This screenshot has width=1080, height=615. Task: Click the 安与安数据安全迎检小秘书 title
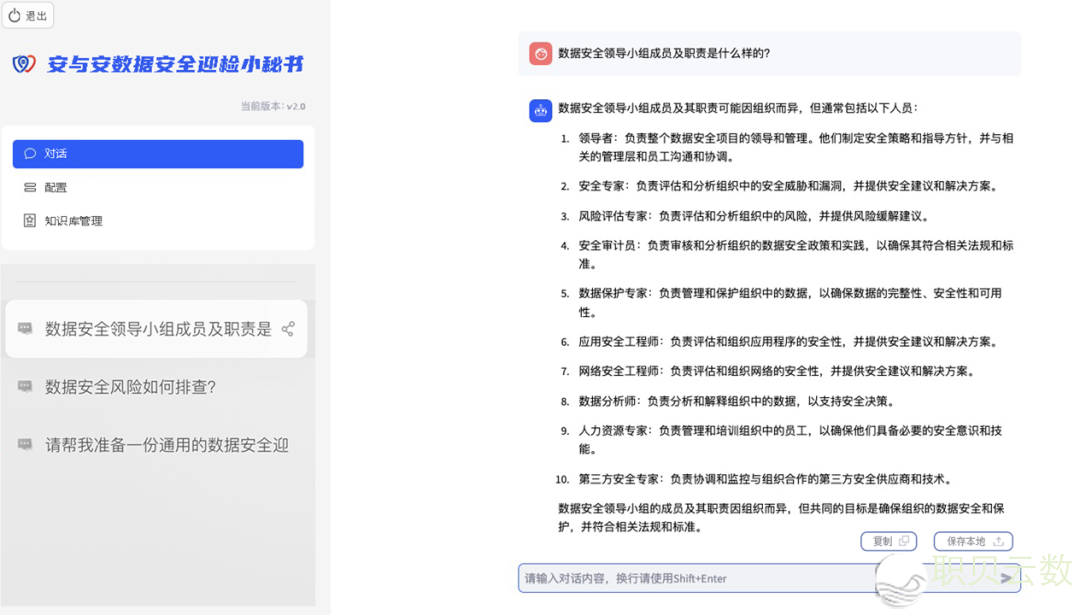(x=175, y=65)
